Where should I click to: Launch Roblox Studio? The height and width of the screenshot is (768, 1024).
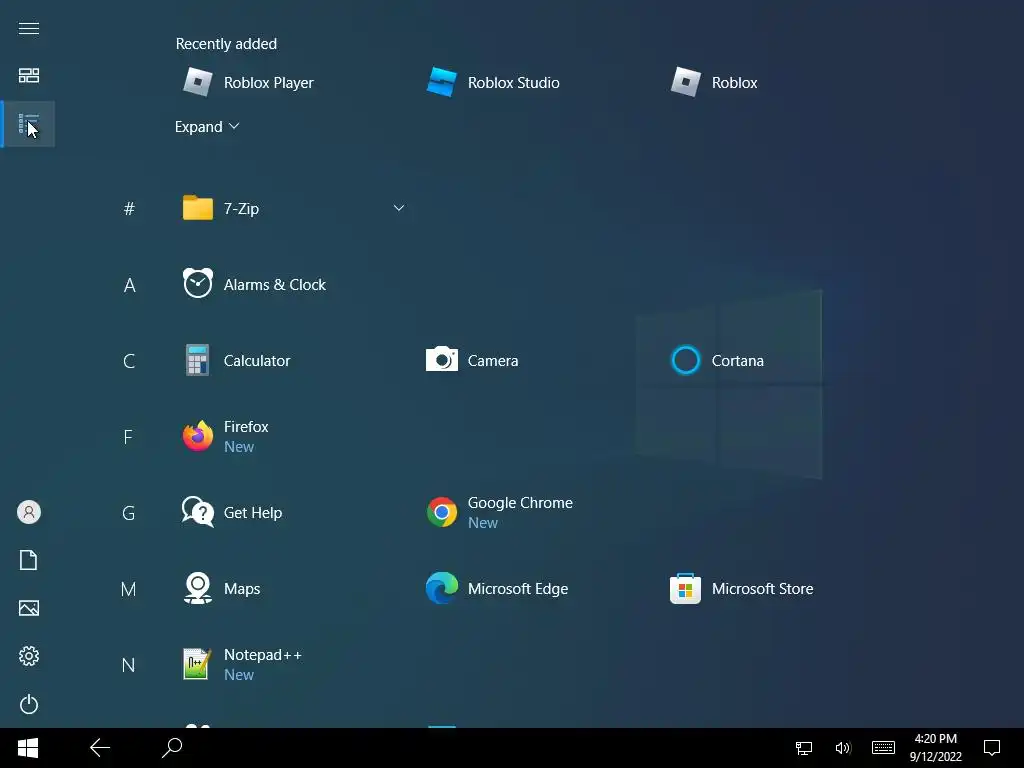(493, 83)
